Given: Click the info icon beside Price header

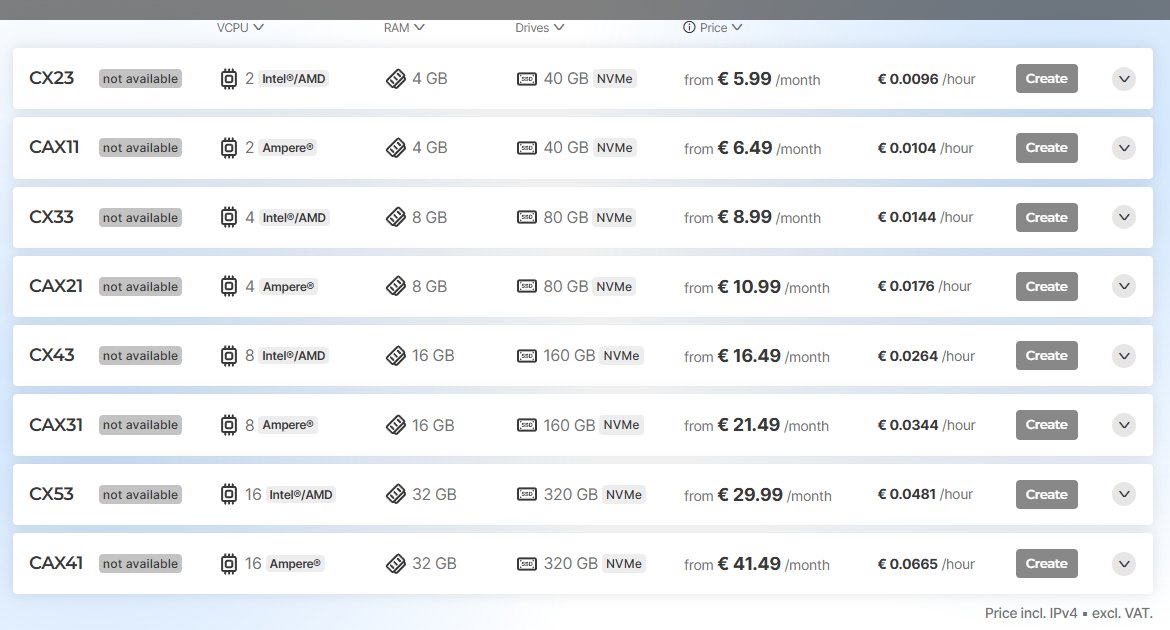Looking at the screenshot, I should pyautogui.click(x=689, y=28).
